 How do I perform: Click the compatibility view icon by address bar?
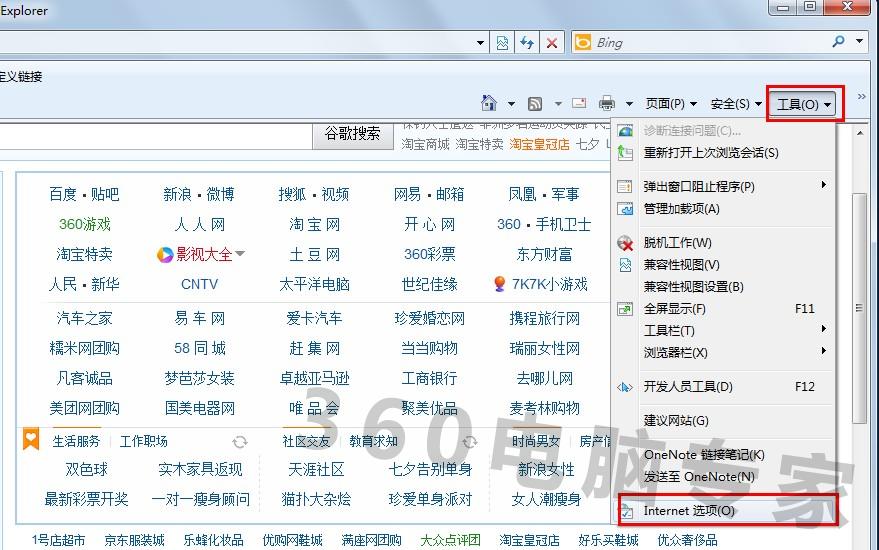[502, 43]
